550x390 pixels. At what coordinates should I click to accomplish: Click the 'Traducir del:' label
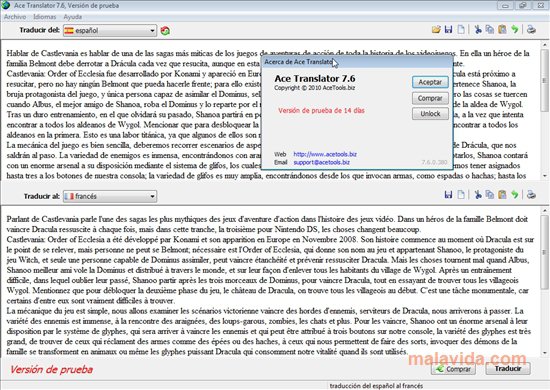coord(39,30)
